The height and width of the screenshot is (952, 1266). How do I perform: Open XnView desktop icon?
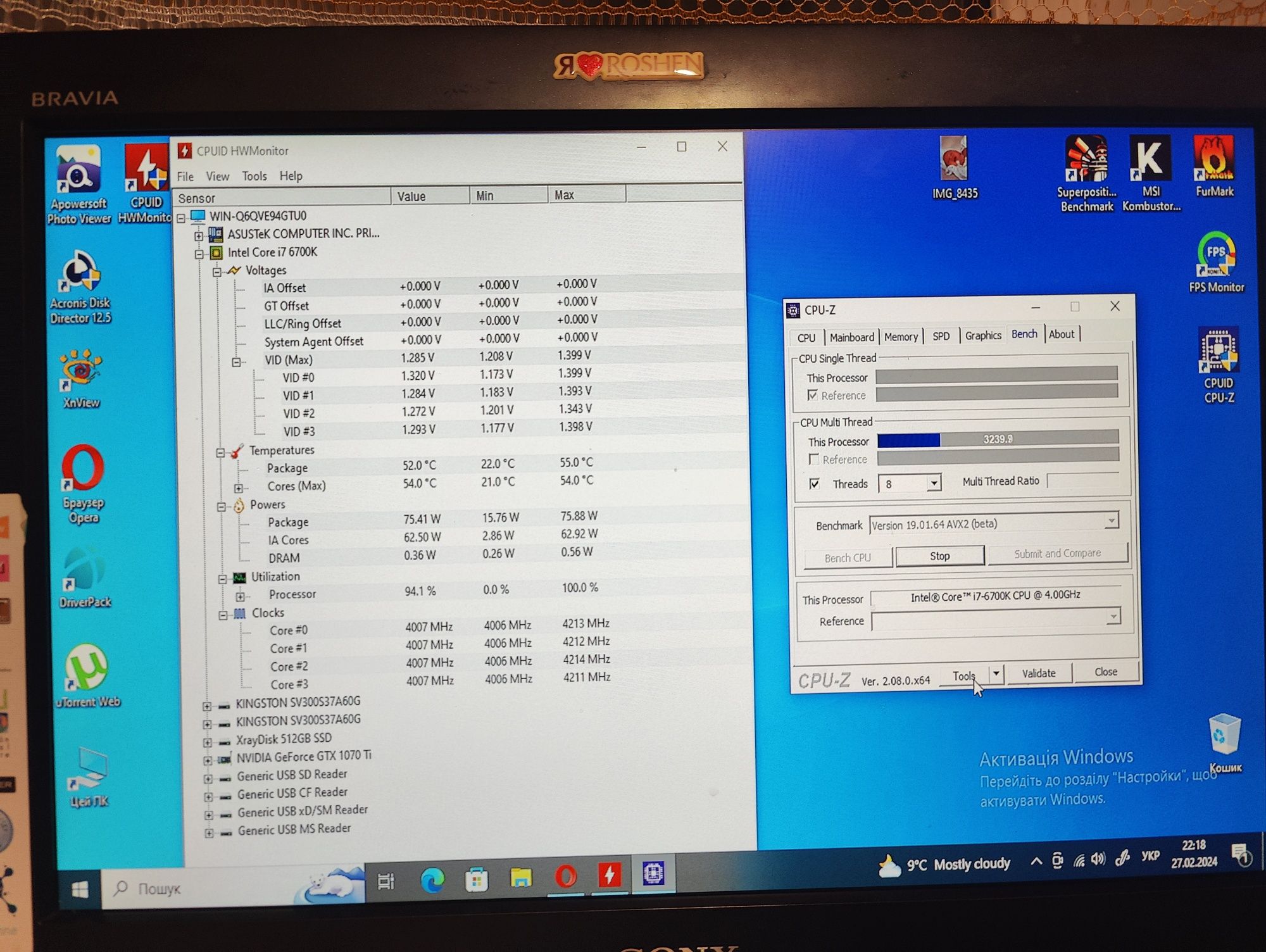click(x=81, y=379)
